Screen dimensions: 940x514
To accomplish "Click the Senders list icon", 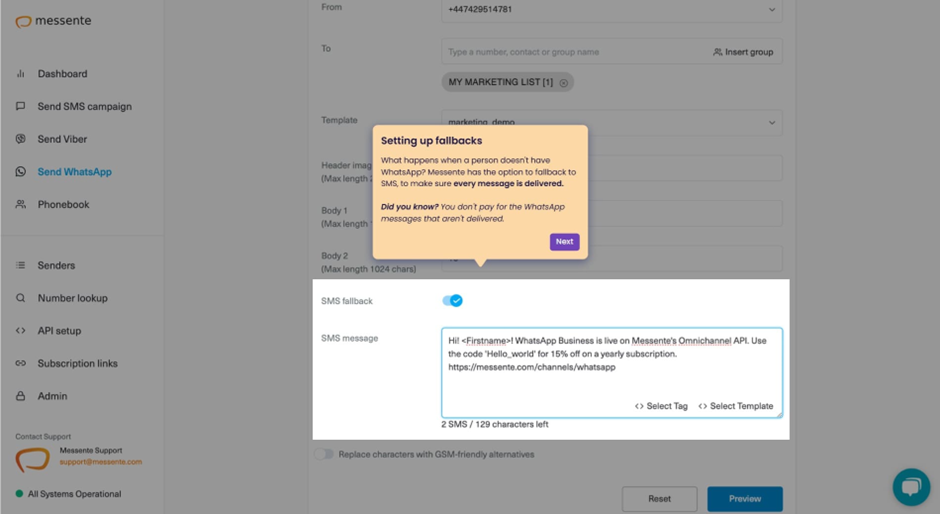I will coord(20,265).
